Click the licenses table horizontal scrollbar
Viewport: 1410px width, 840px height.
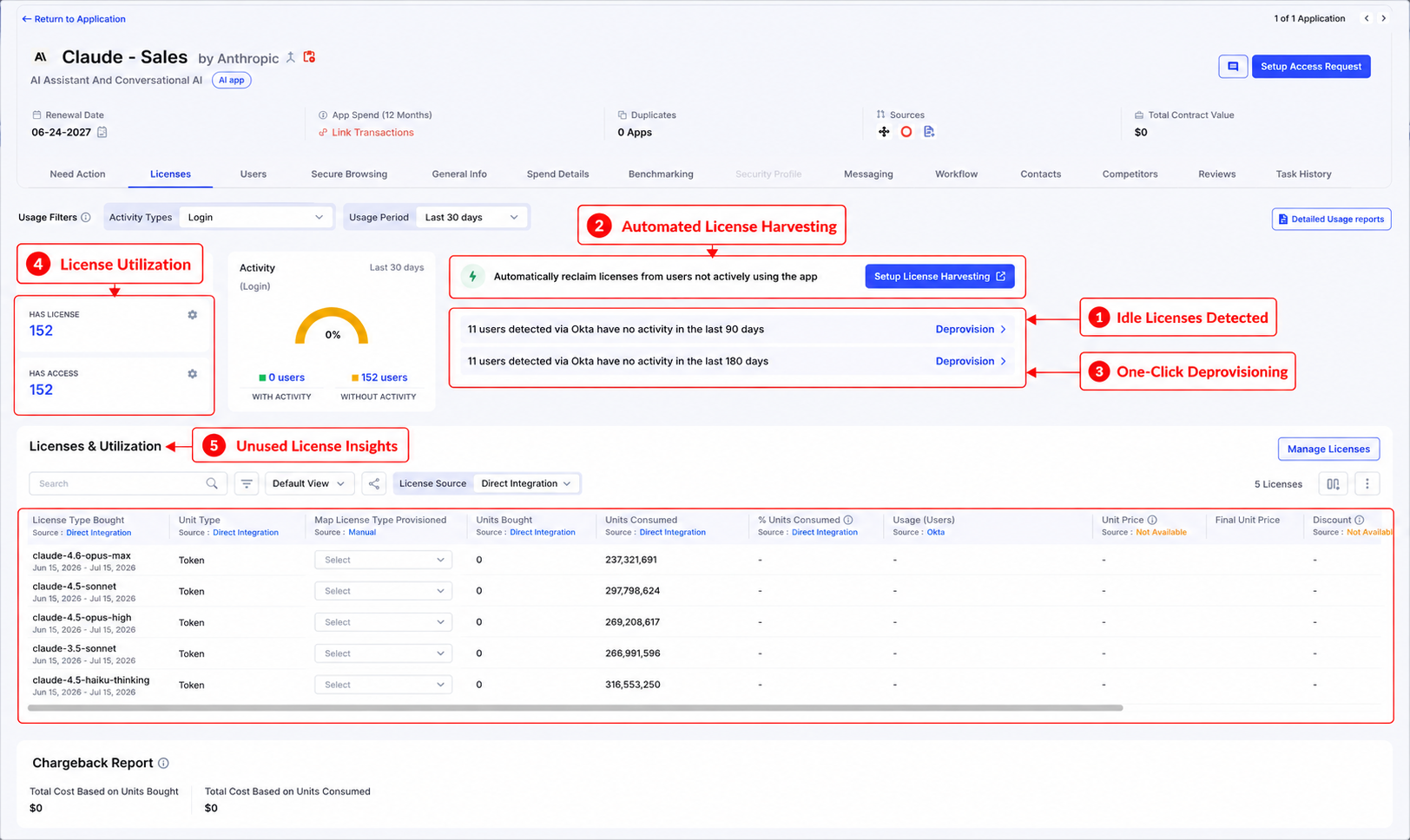pyautogui.click(x=575, y=708)
